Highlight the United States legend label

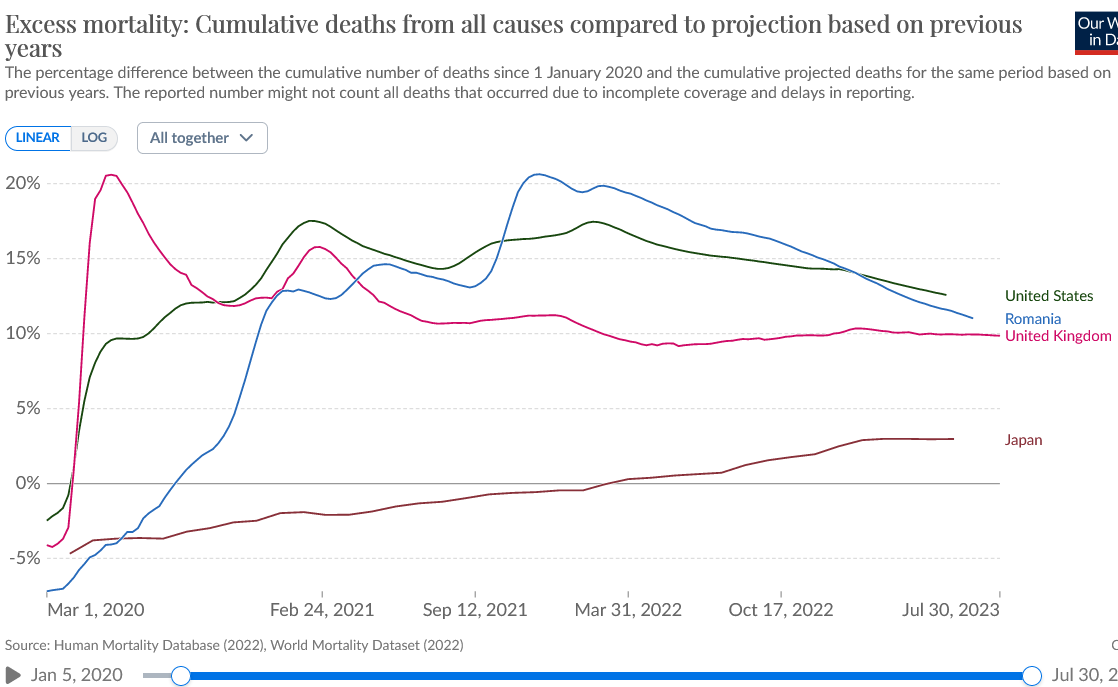1049,296
